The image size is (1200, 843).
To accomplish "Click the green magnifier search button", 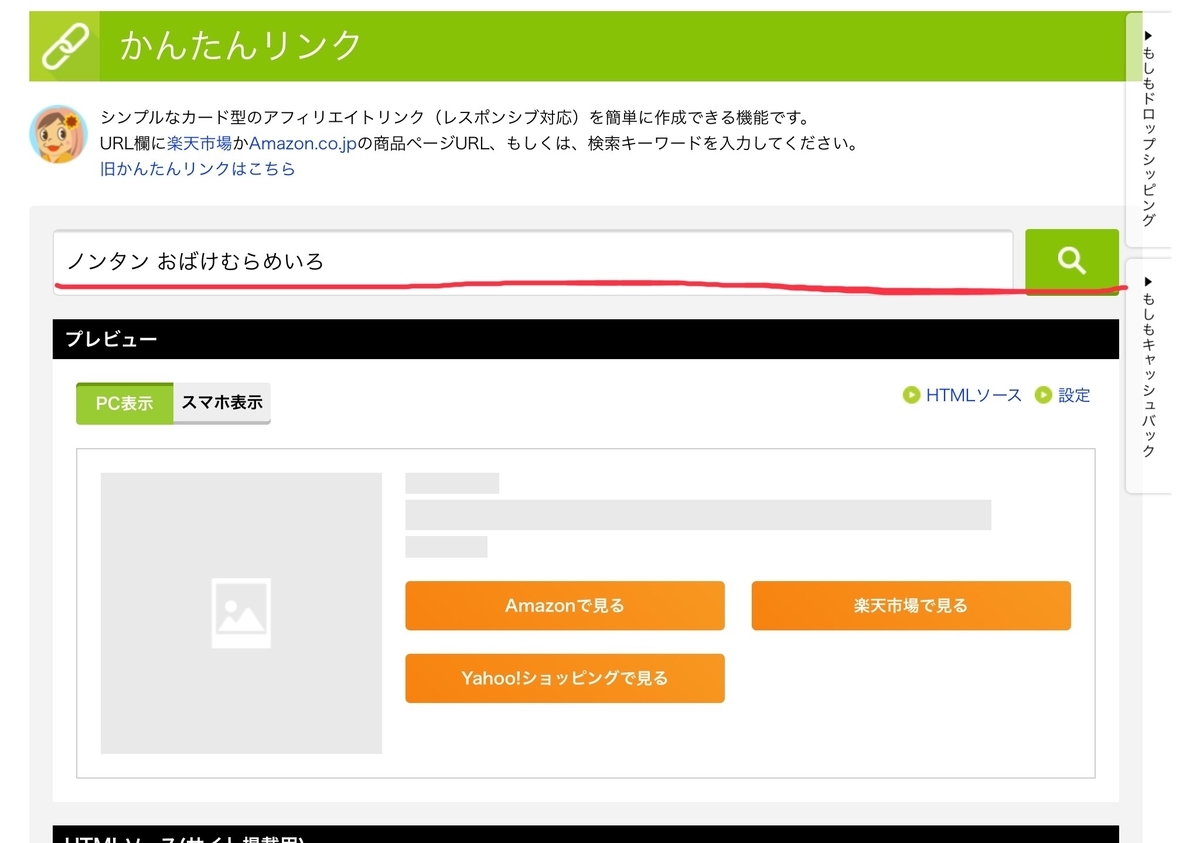I will coord(1071,261).
